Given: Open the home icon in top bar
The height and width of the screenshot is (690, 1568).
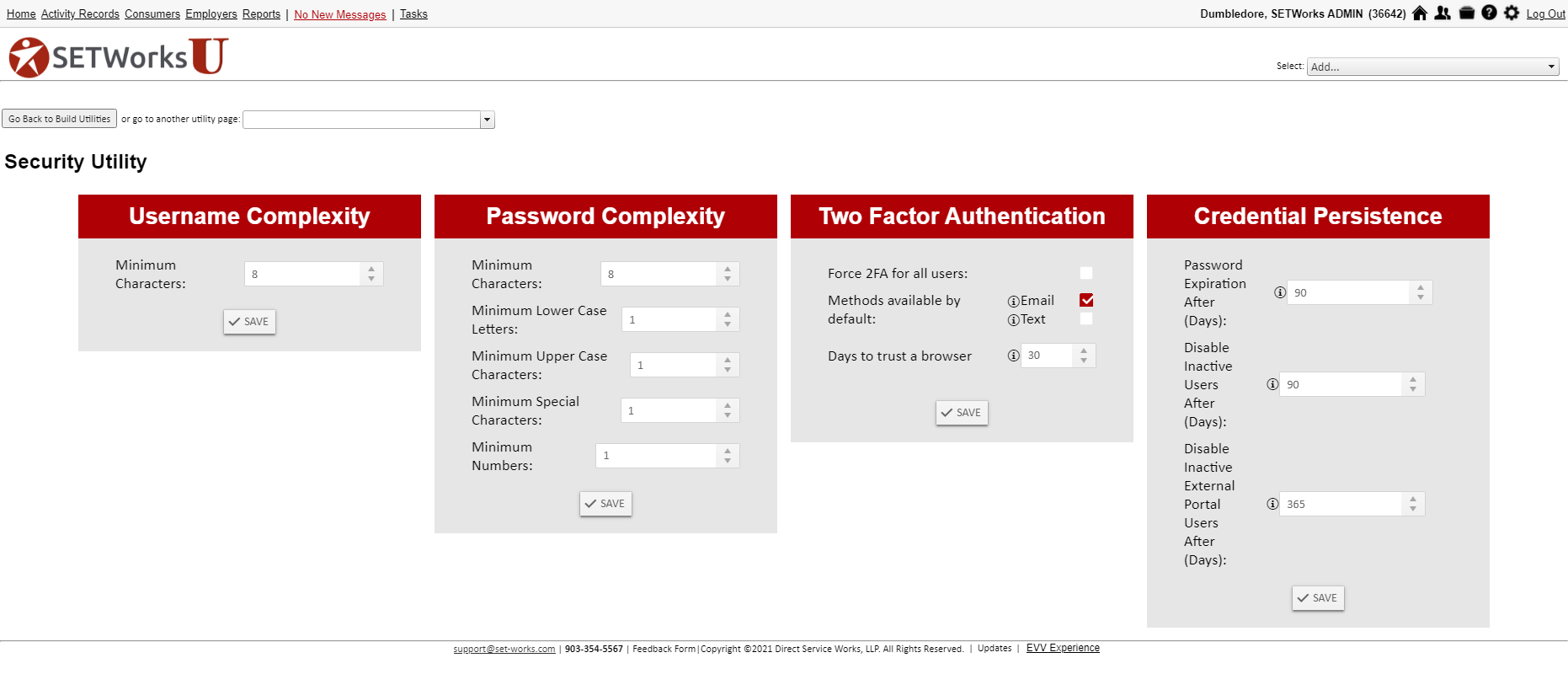Looking at the screenshot, I should (1420, 13).
